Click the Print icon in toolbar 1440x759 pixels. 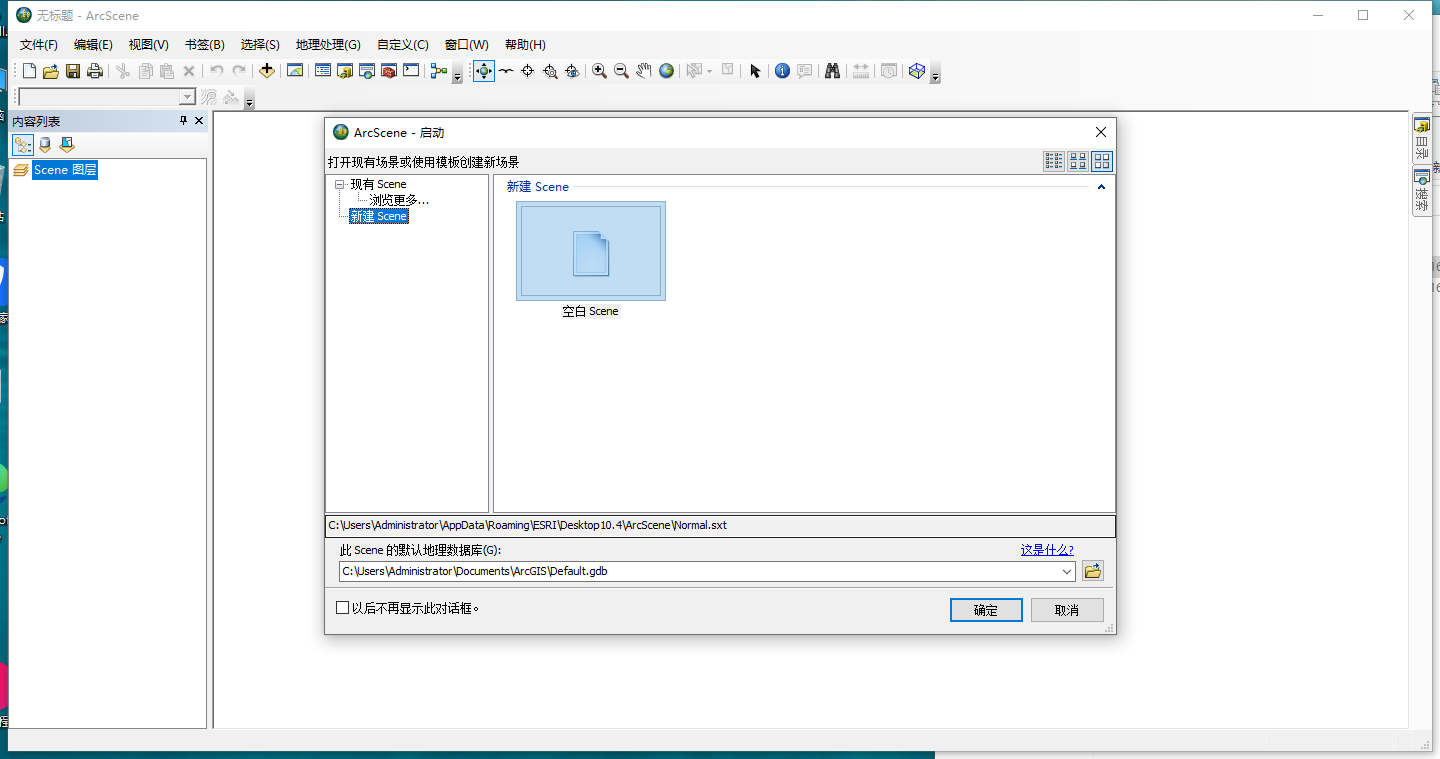pos(95,71)
